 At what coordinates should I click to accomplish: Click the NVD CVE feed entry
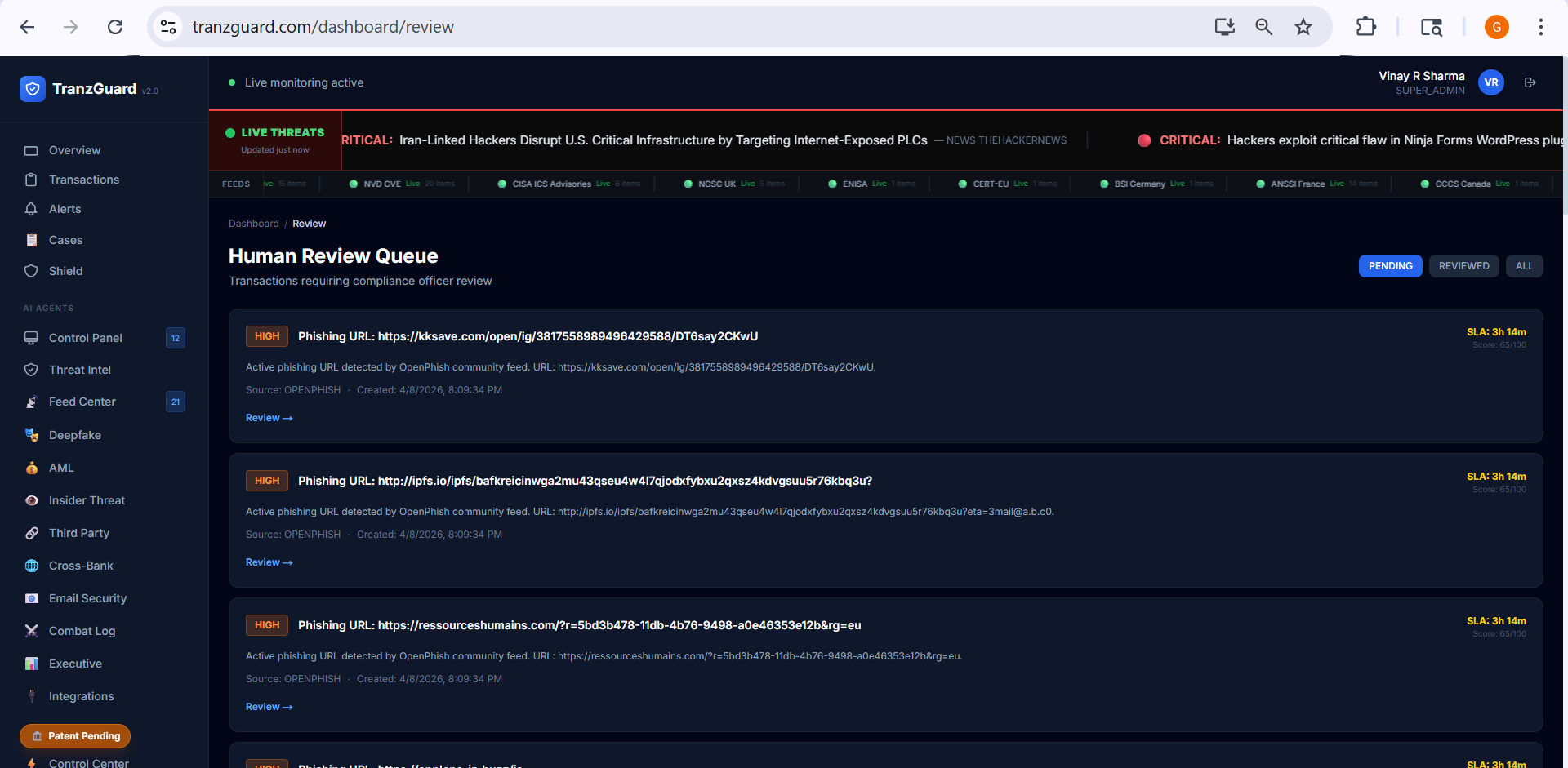coord(402,184)
